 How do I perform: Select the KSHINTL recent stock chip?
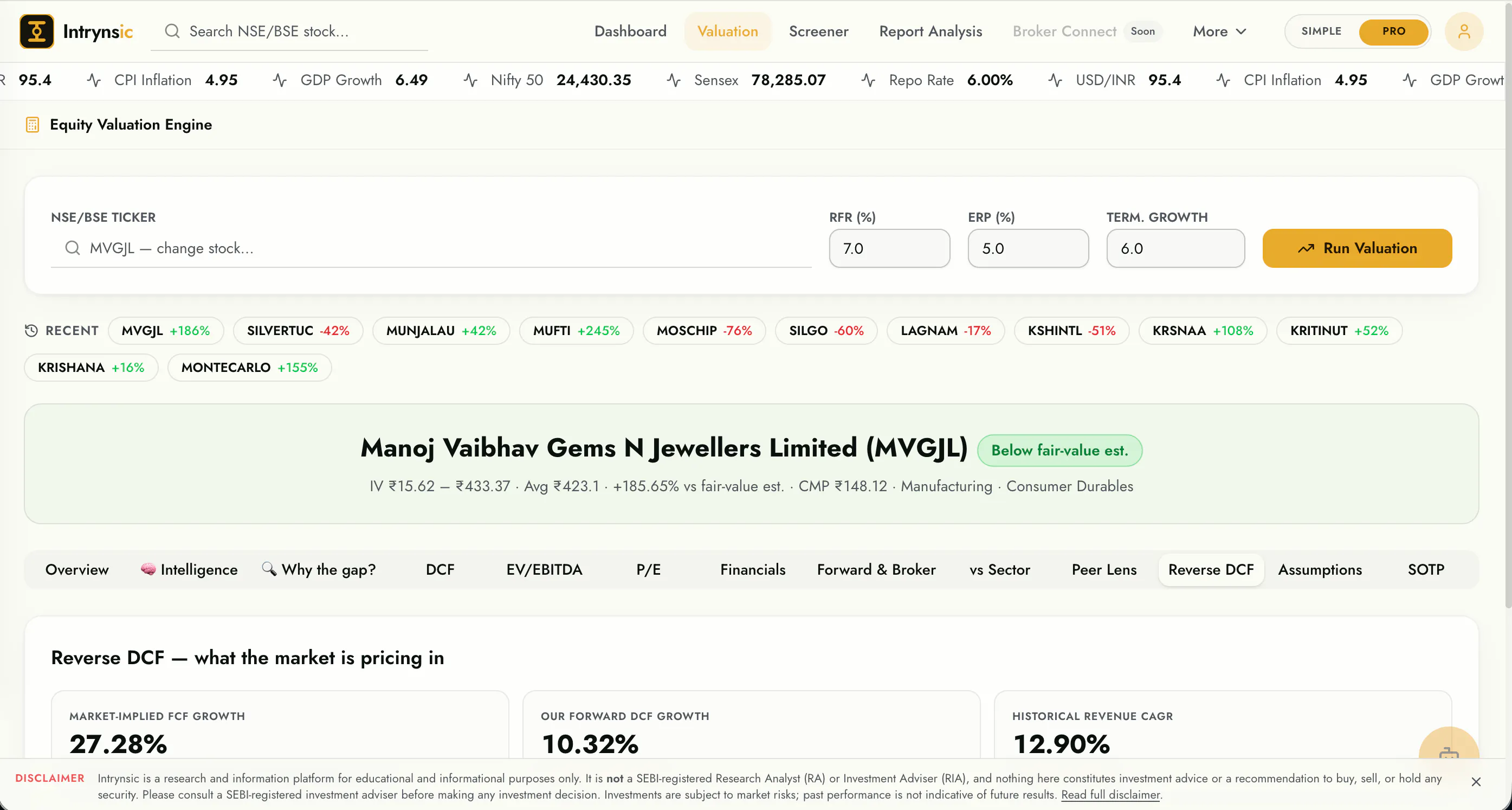pos(1072,331)
